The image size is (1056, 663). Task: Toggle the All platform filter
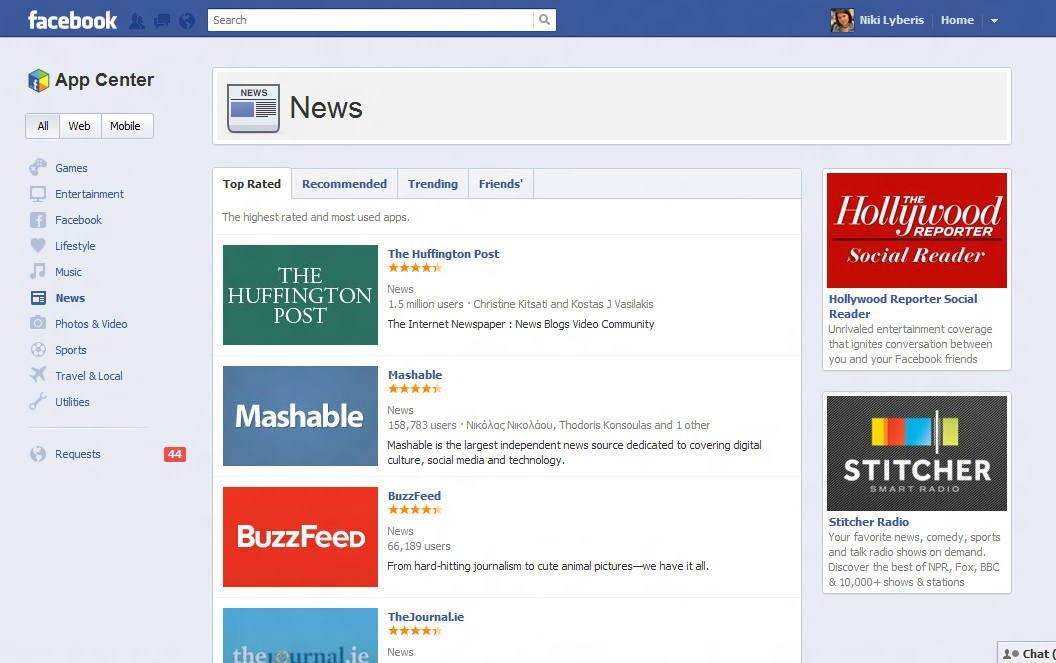tap(43, 126)
